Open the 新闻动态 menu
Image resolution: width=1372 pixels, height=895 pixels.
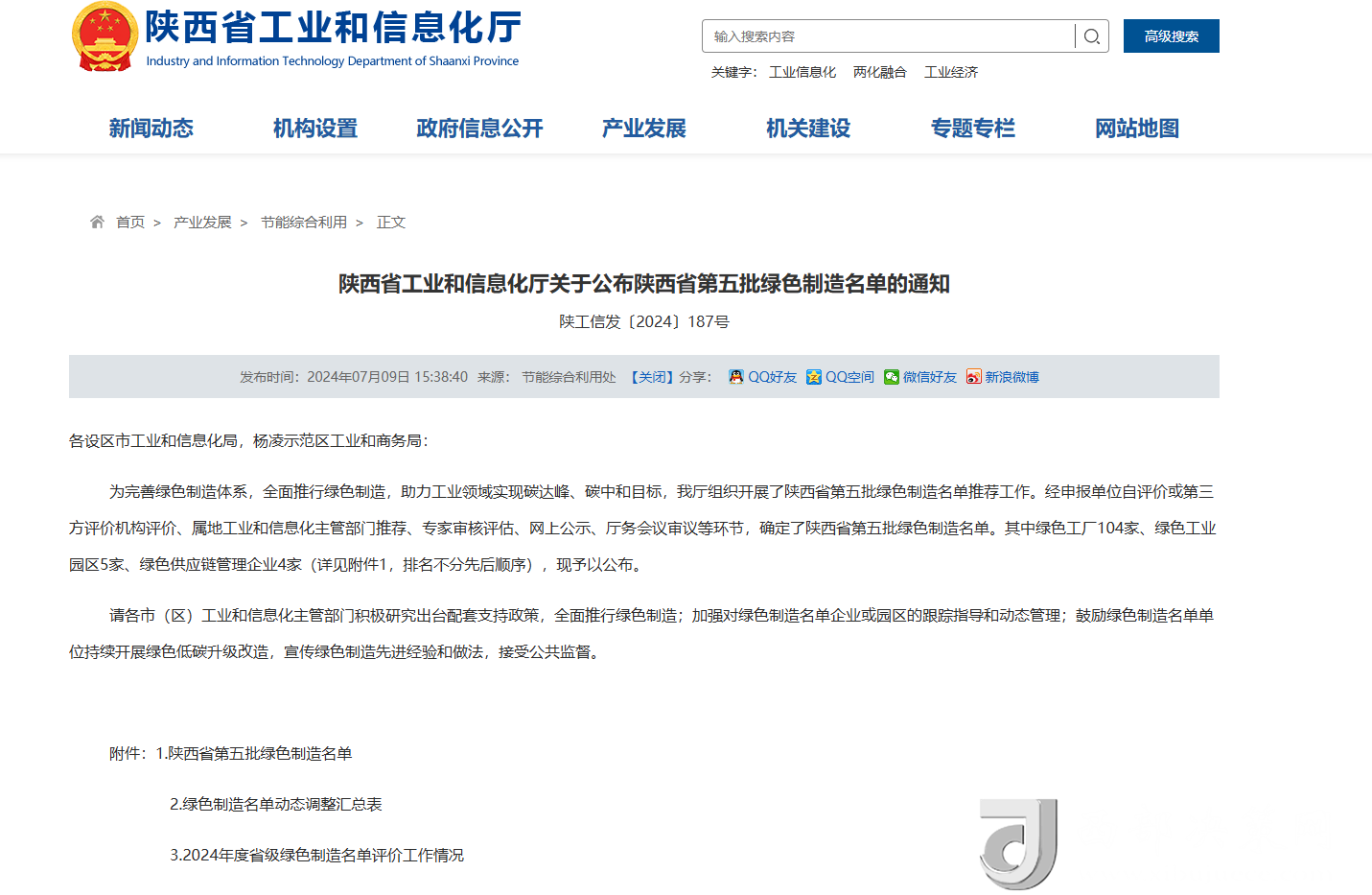coord(151,127)
